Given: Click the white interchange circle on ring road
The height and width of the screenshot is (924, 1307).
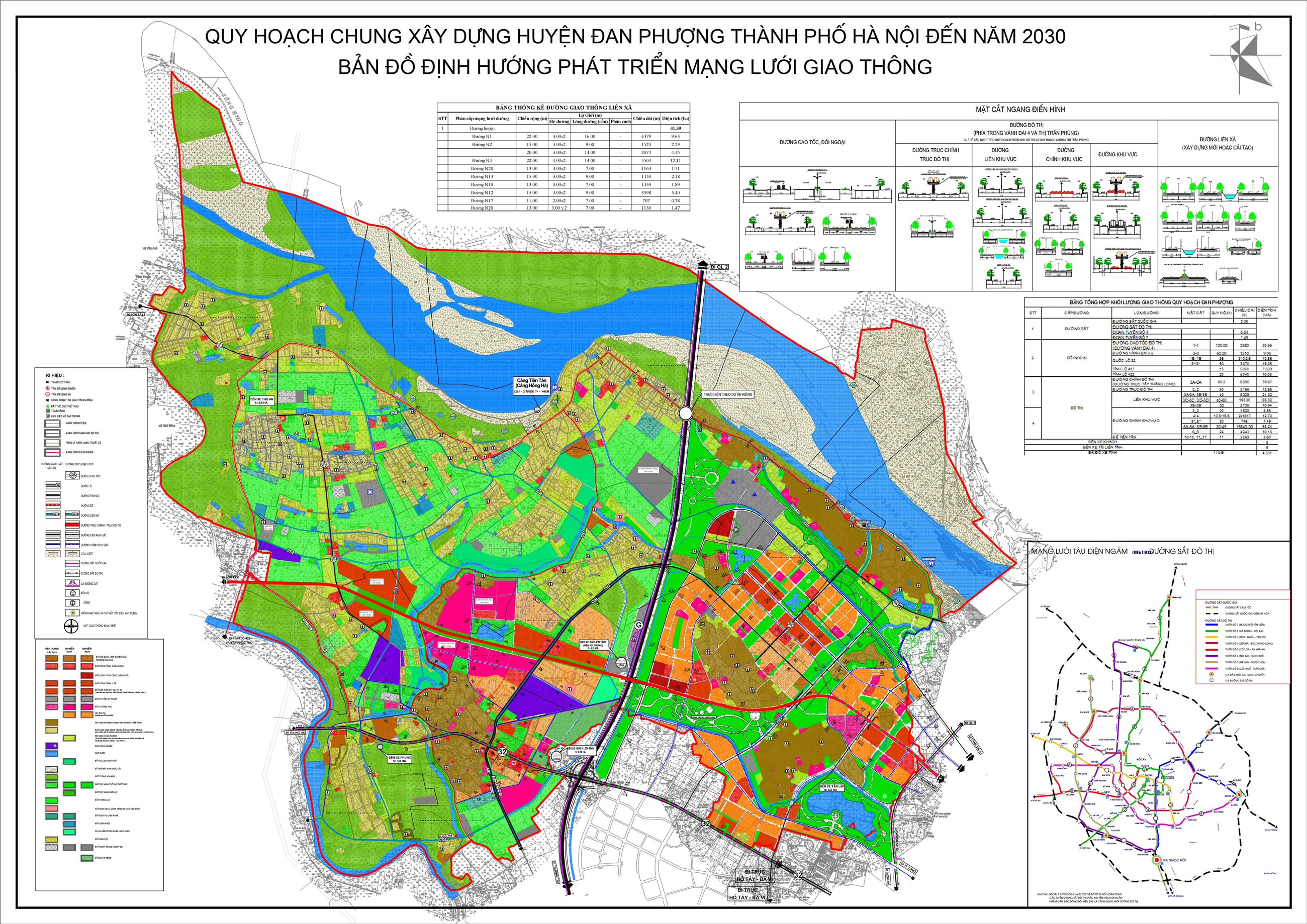Looking at the screenshot, I should (685, 413).
